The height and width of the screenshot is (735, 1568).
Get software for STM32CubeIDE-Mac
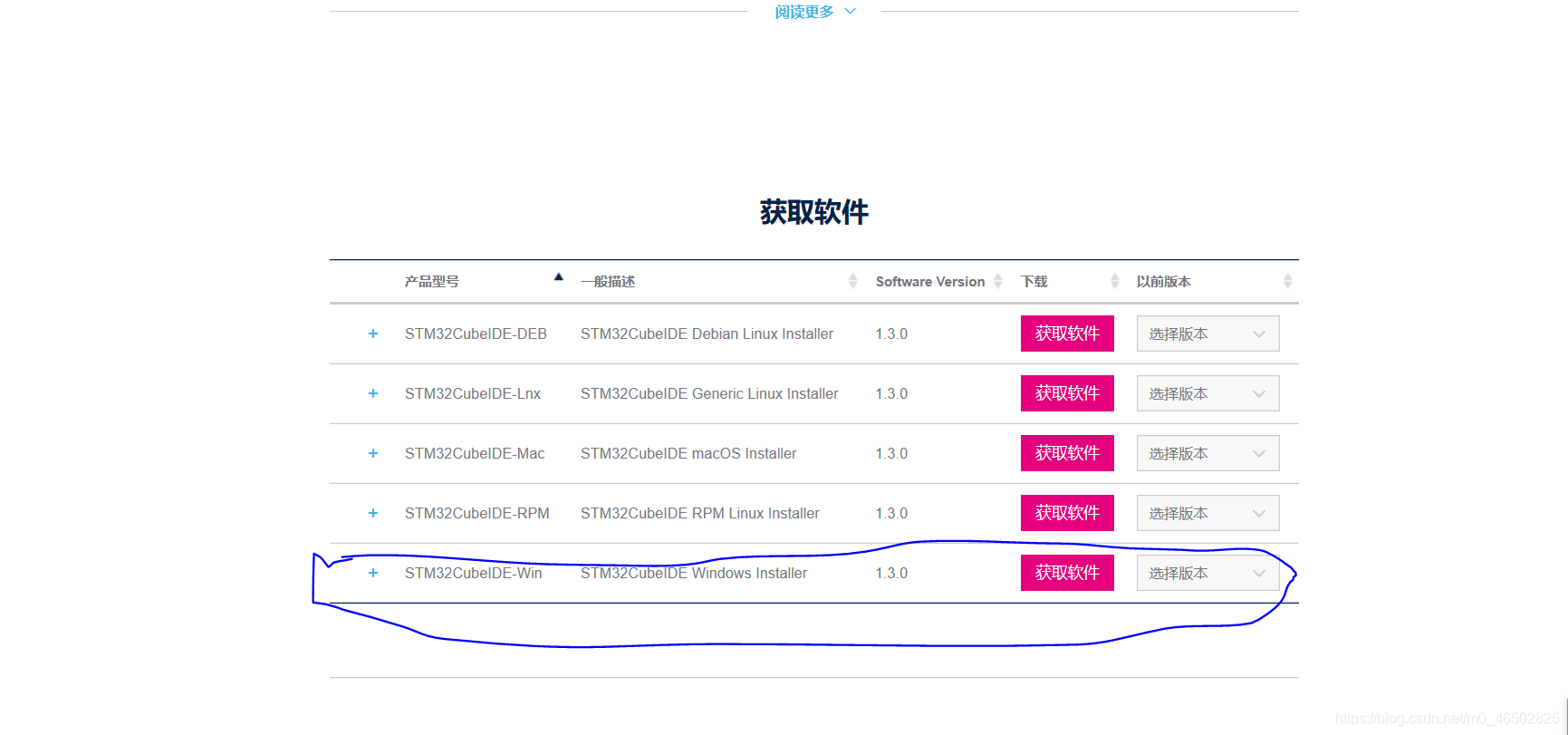pos(1067,453)
